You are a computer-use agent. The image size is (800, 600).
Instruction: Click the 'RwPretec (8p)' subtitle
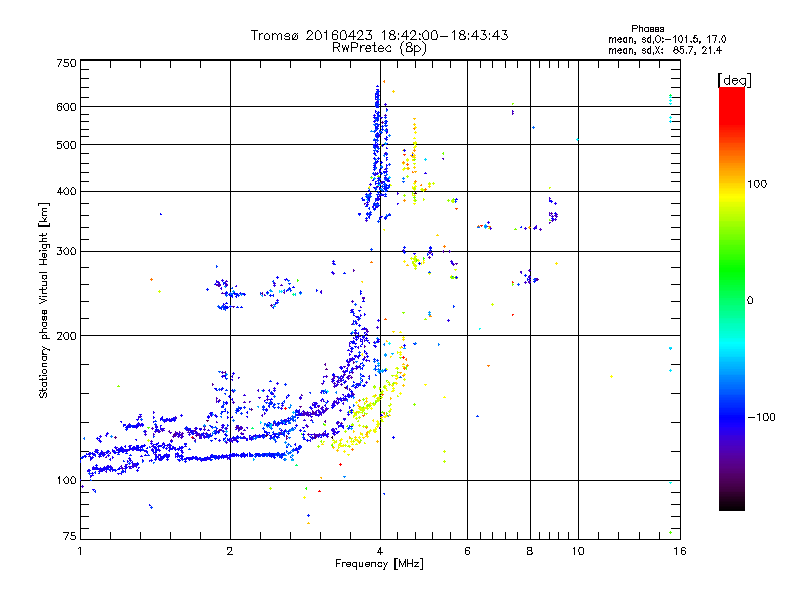(379, 48)
